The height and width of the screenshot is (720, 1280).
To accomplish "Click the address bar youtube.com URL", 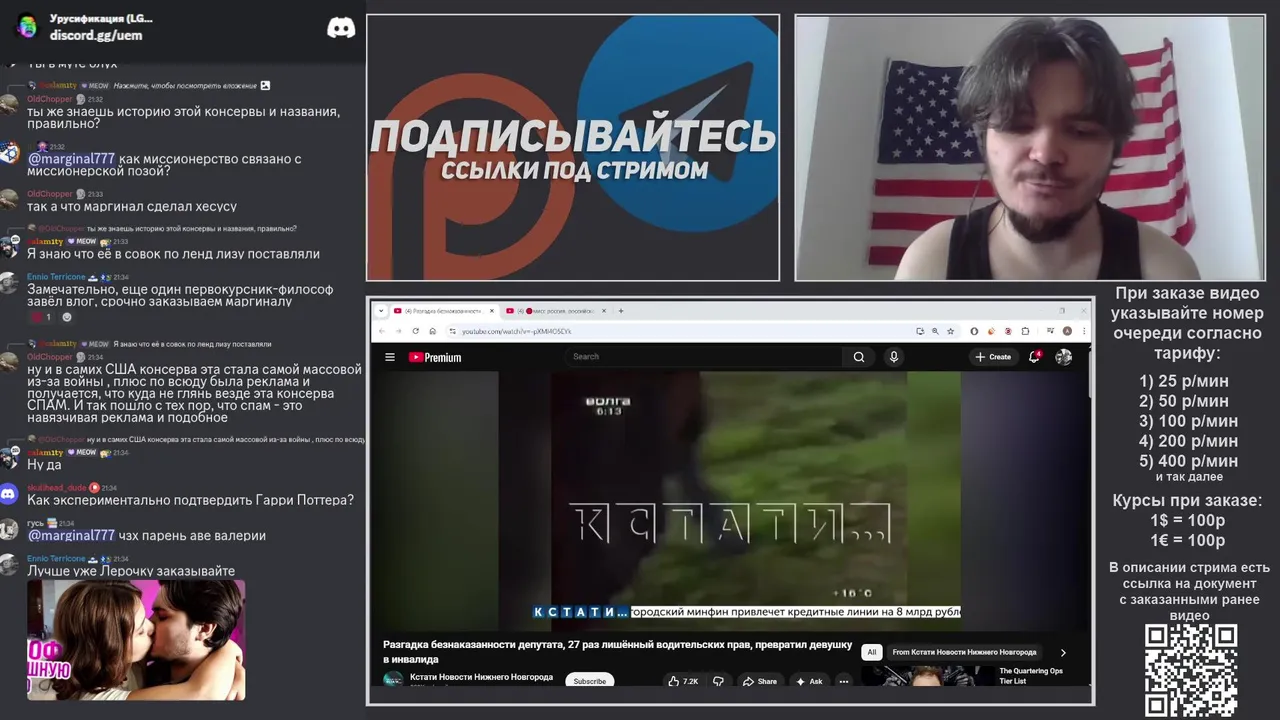I will pos(517,331).
